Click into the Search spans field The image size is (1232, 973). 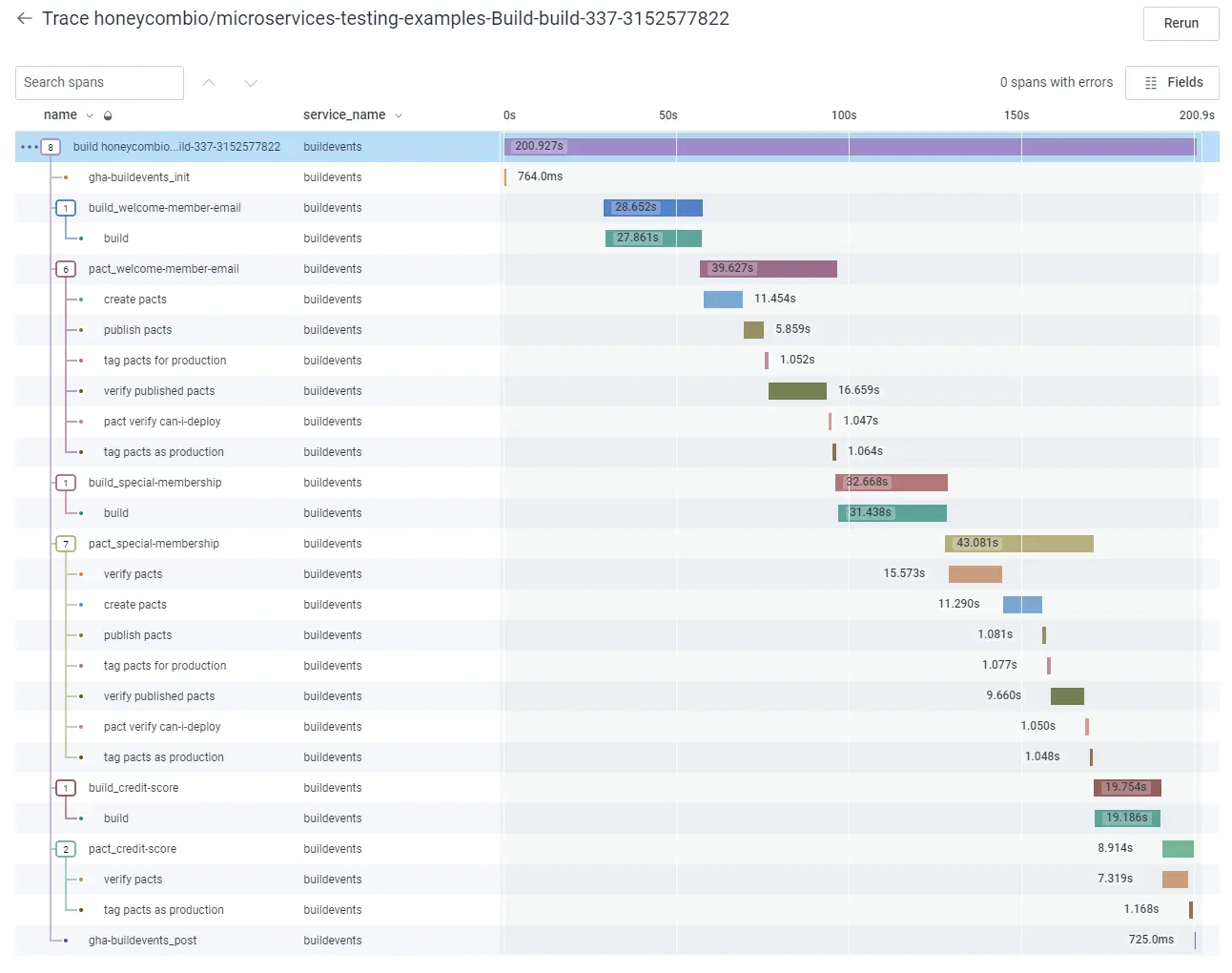pos(99,83)
